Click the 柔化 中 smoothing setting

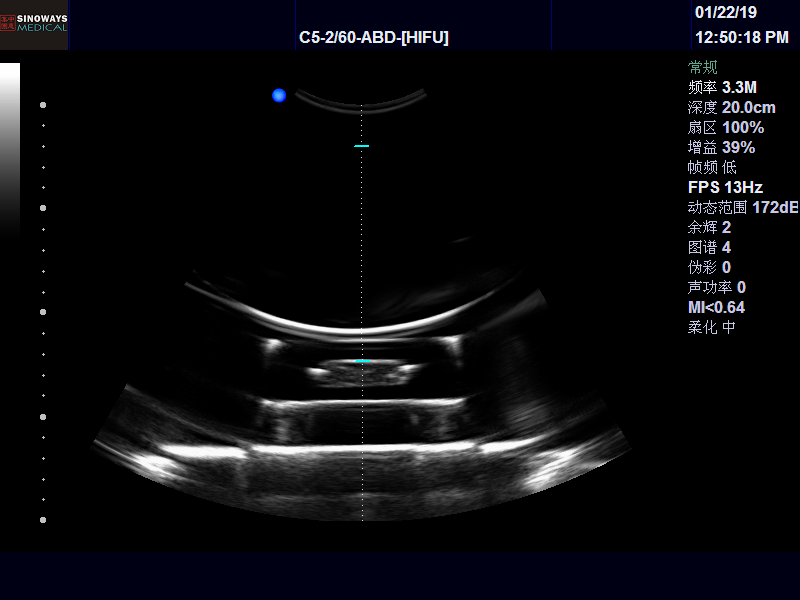click(x=711, y=327)
